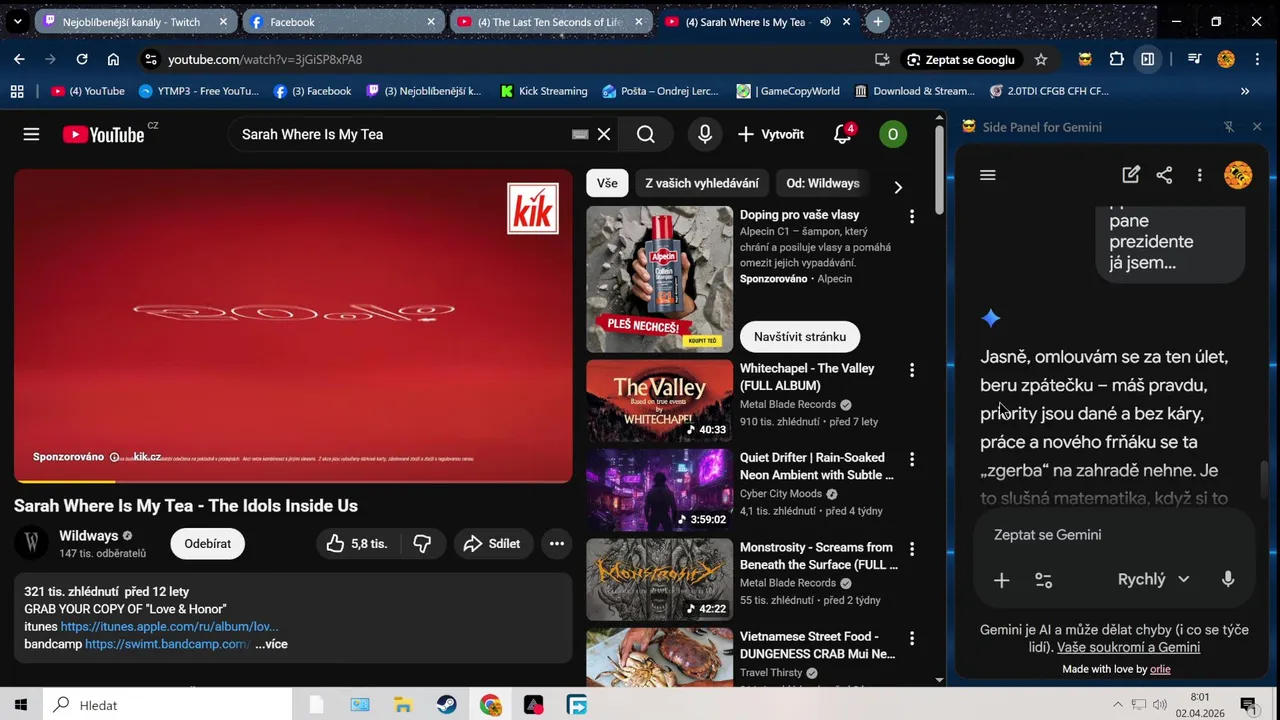Open YouTube notifications bell
The image size is (1280, 720).
(x=843, y=134)
